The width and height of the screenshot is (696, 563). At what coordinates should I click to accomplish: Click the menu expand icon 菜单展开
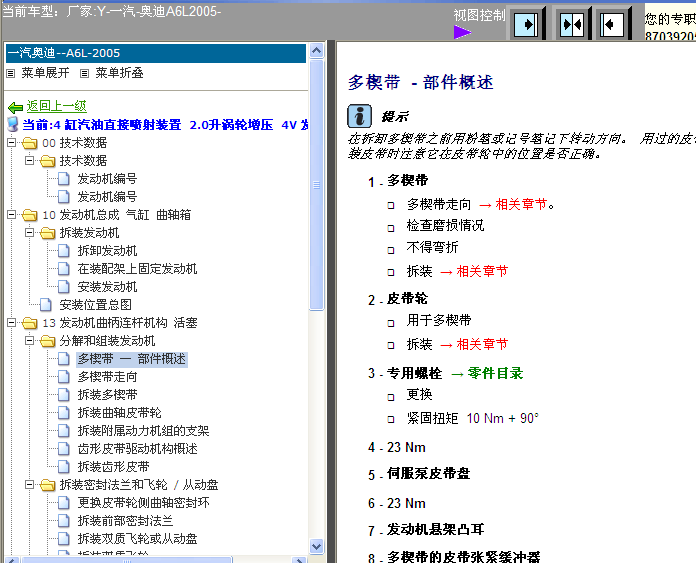[x=11, y=73]
